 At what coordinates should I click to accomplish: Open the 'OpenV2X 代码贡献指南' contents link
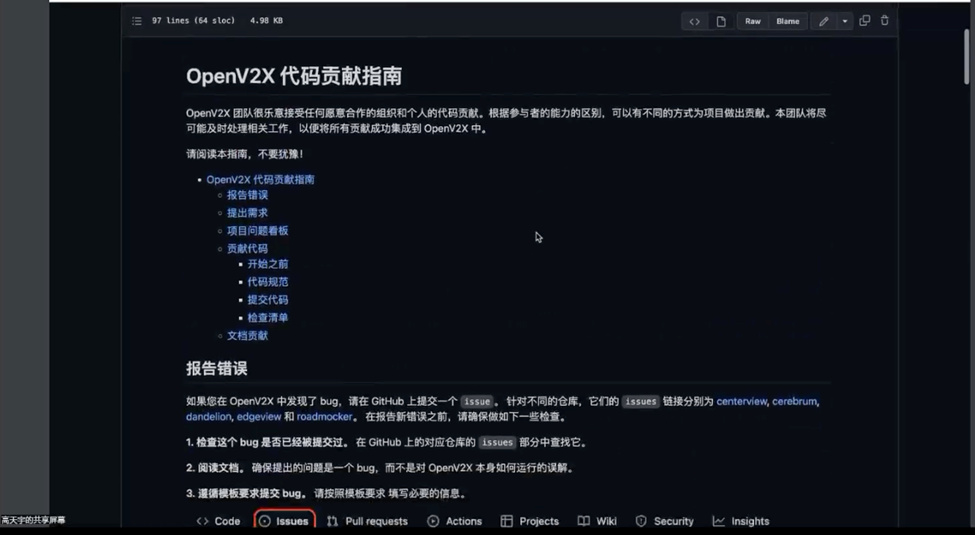click(260, 179)
